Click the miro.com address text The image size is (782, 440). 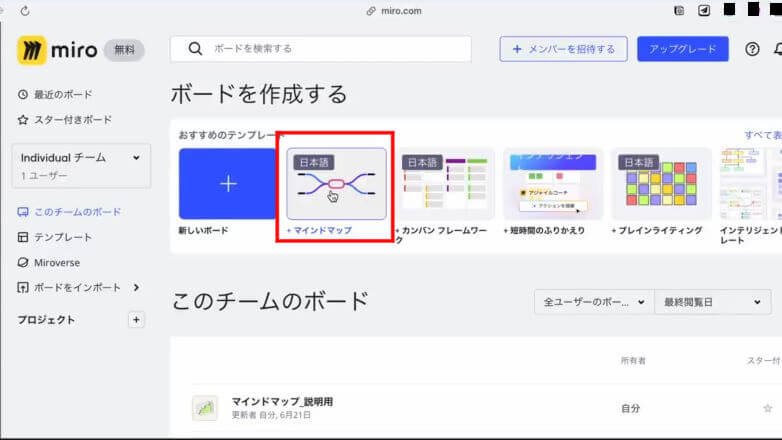click(401, 10)
